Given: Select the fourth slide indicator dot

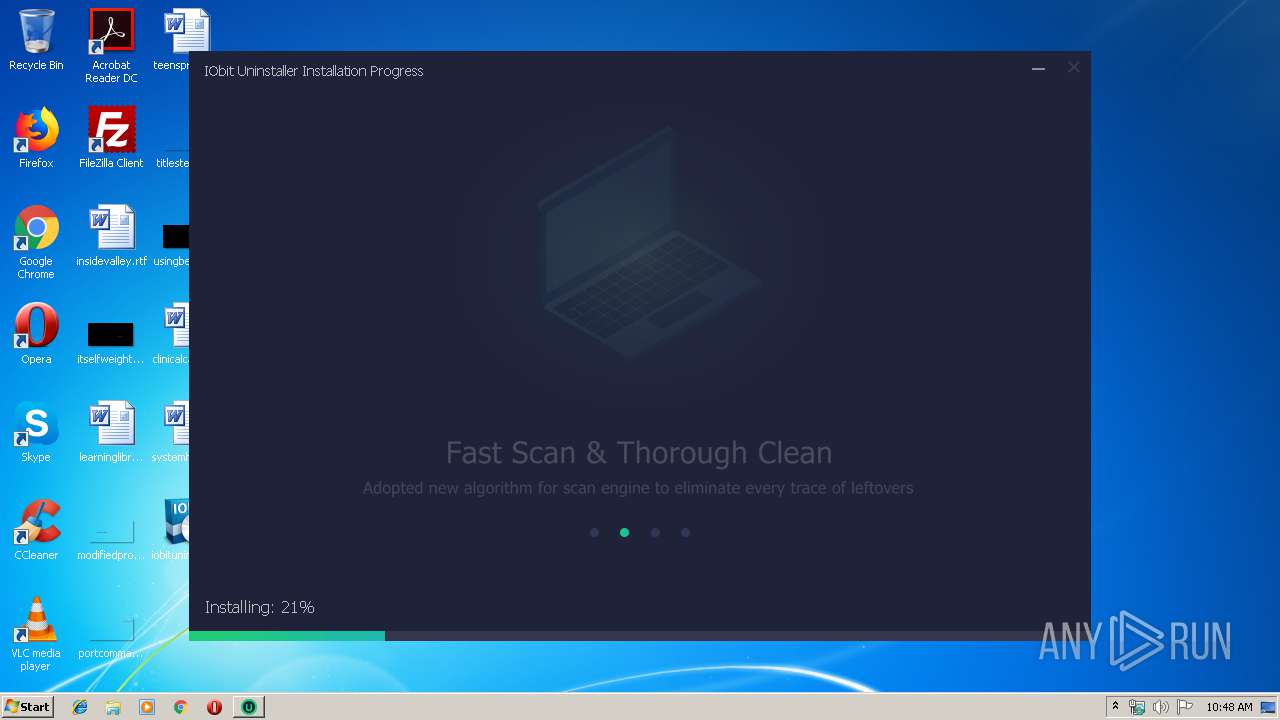Looking at the screenshot, I should 685,533.
